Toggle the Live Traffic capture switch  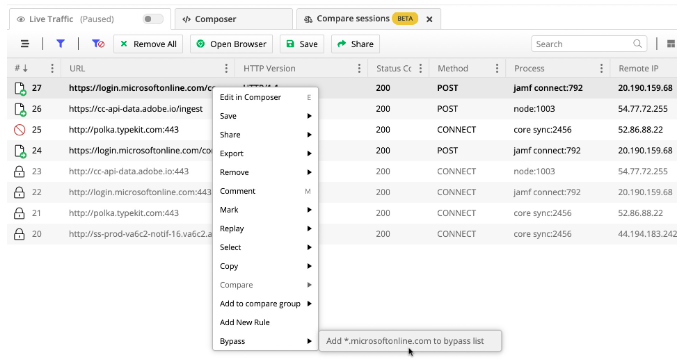tap(153, 19)
